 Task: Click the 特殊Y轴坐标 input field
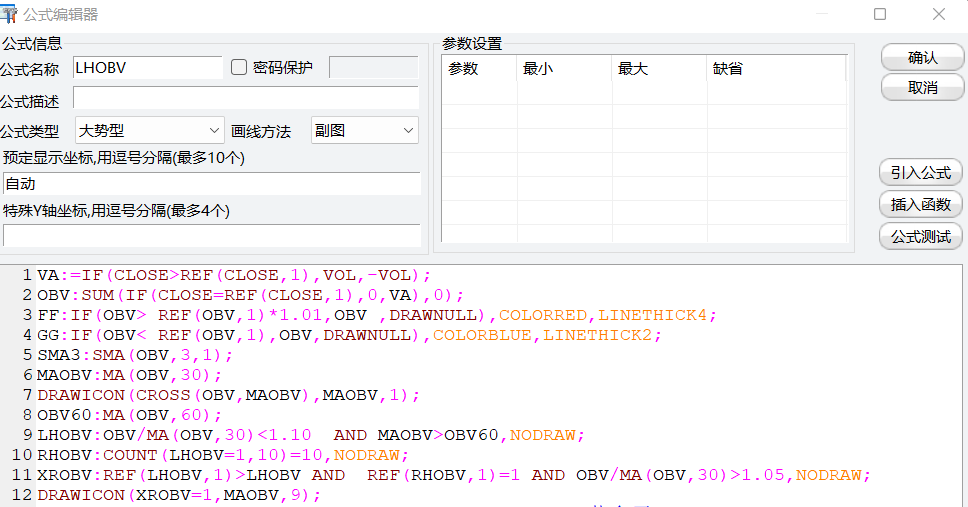pyautogui.click(x=211, y=235)
